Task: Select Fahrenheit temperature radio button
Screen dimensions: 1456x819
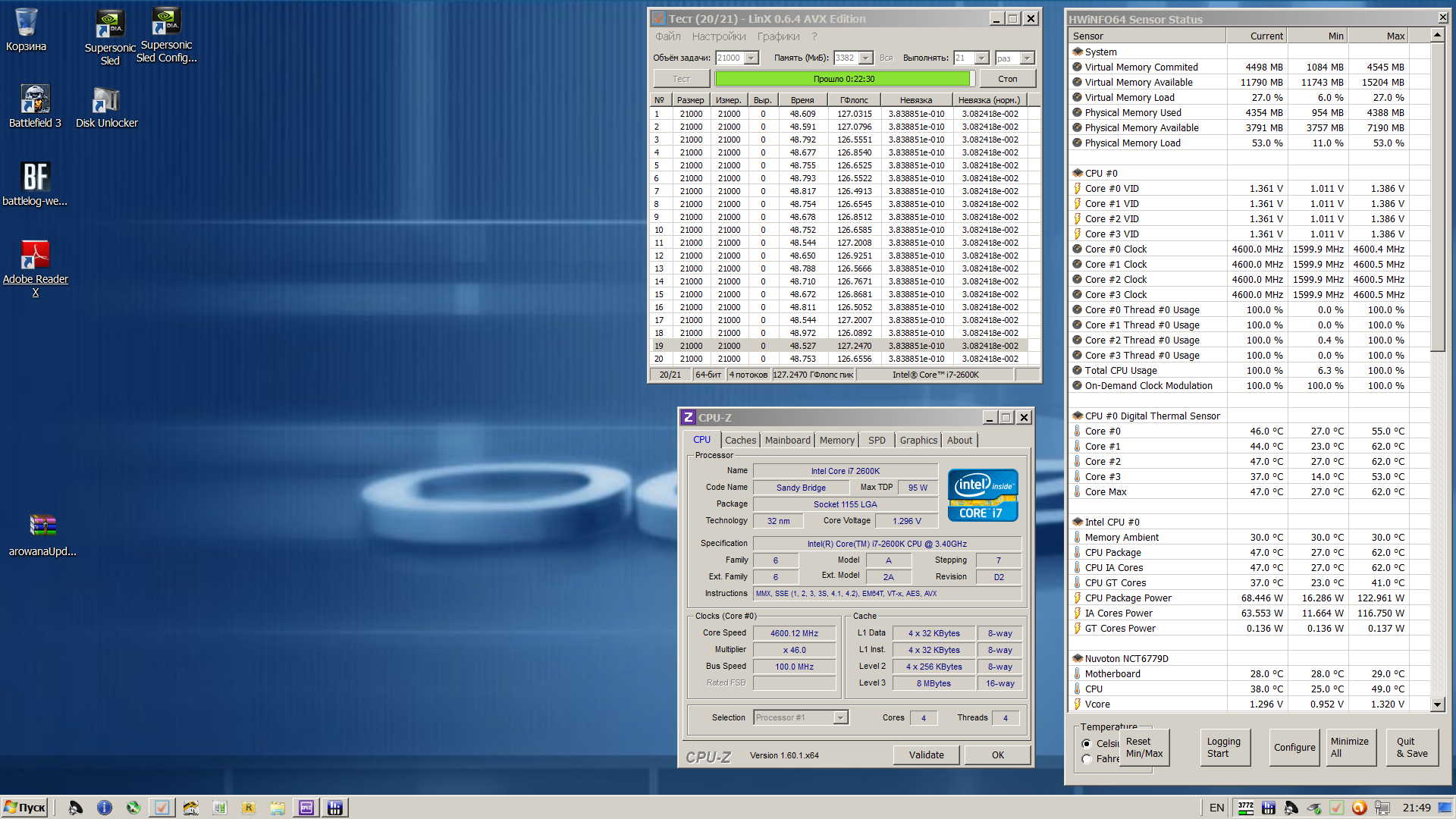Action: coord(1087,759)
